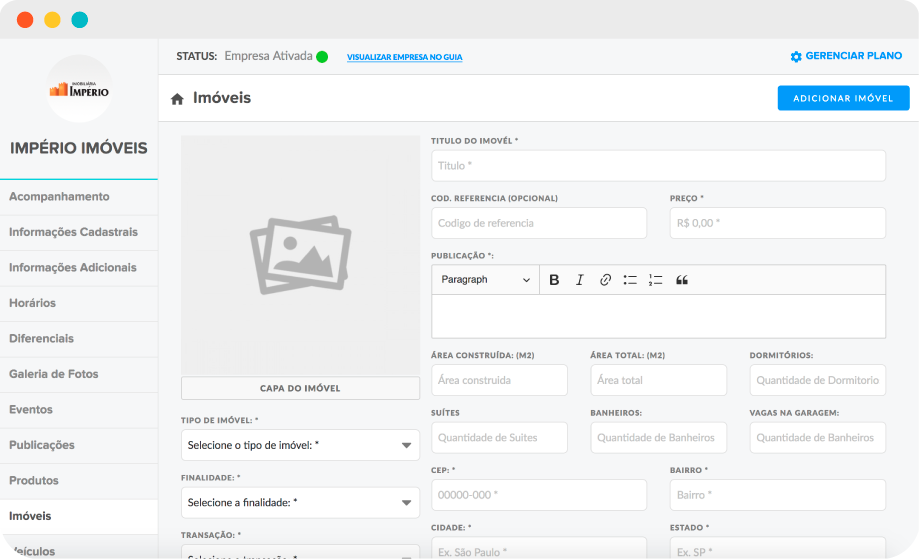
Task: Open the Finalidade dropdown
Action: 300,503
